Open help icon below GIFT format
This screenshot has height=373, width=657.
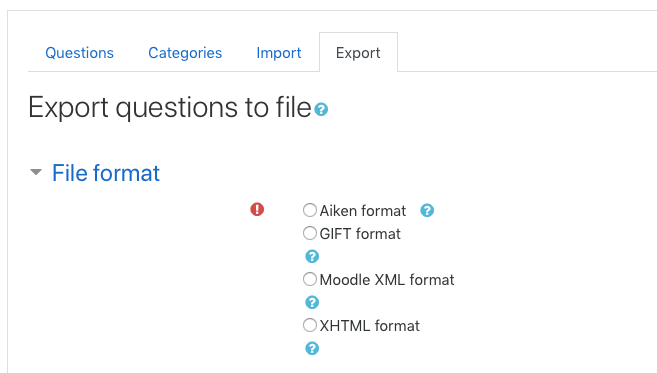312,256
